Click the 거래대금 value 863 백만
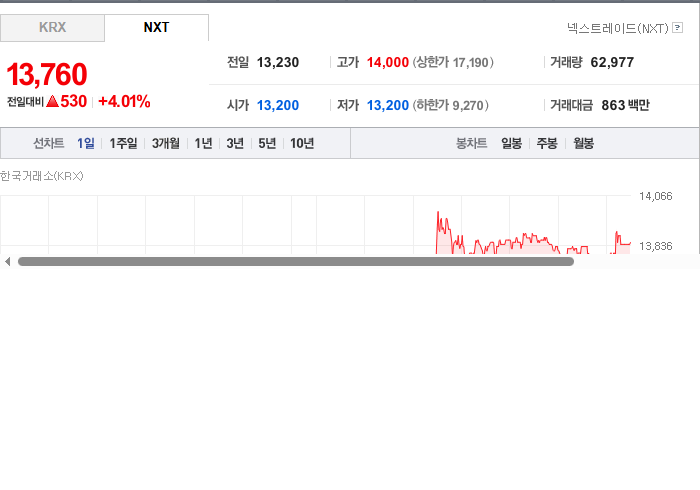The image size is (700, 490). (625, 105)
